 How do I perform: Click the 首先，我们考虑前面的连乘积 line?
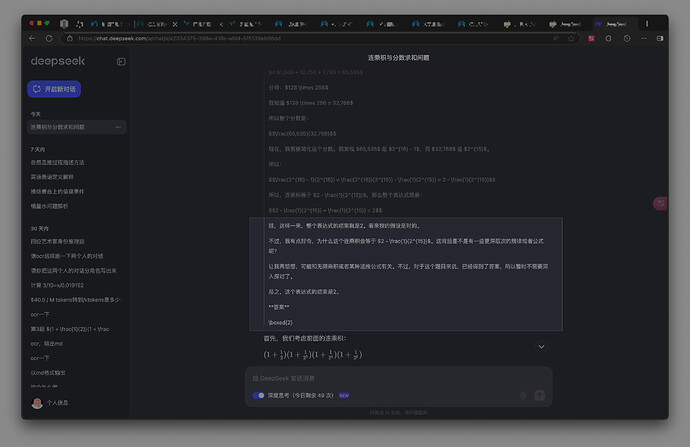[x=305, y=338]
